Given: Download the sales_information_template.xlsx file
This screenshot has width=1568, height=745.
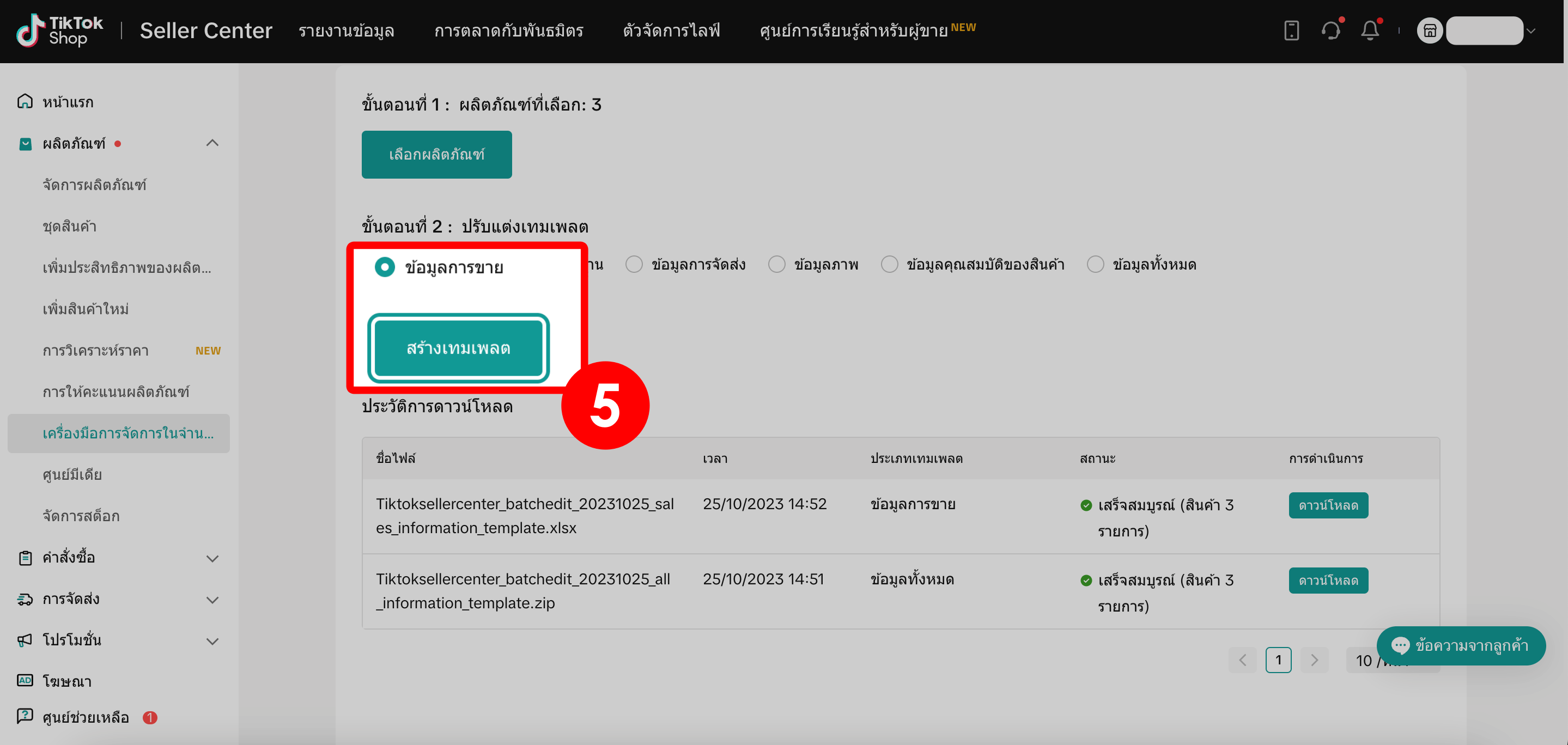Looking at the screenshot, I should (1328, 505).
